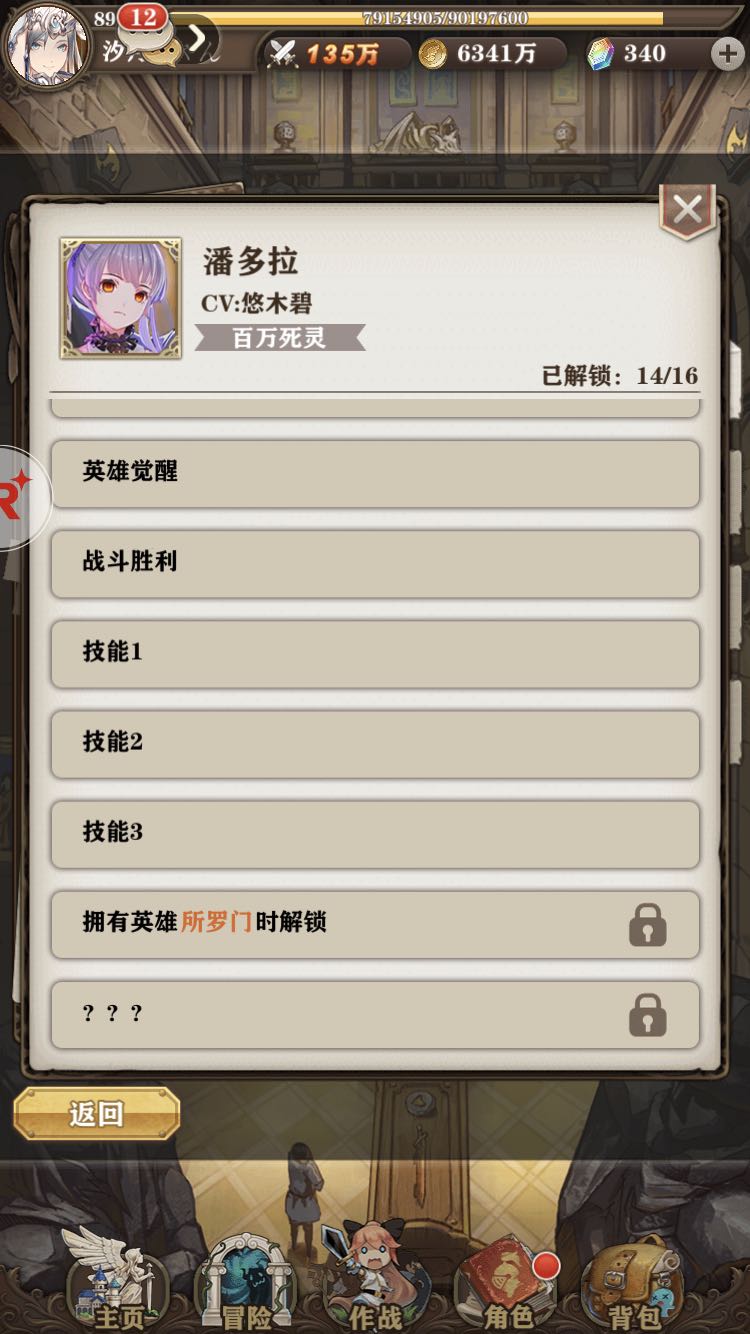Add more rainbow gems with plus icon
This screenshot has width=750, height=1334.
tap(728, 54)
